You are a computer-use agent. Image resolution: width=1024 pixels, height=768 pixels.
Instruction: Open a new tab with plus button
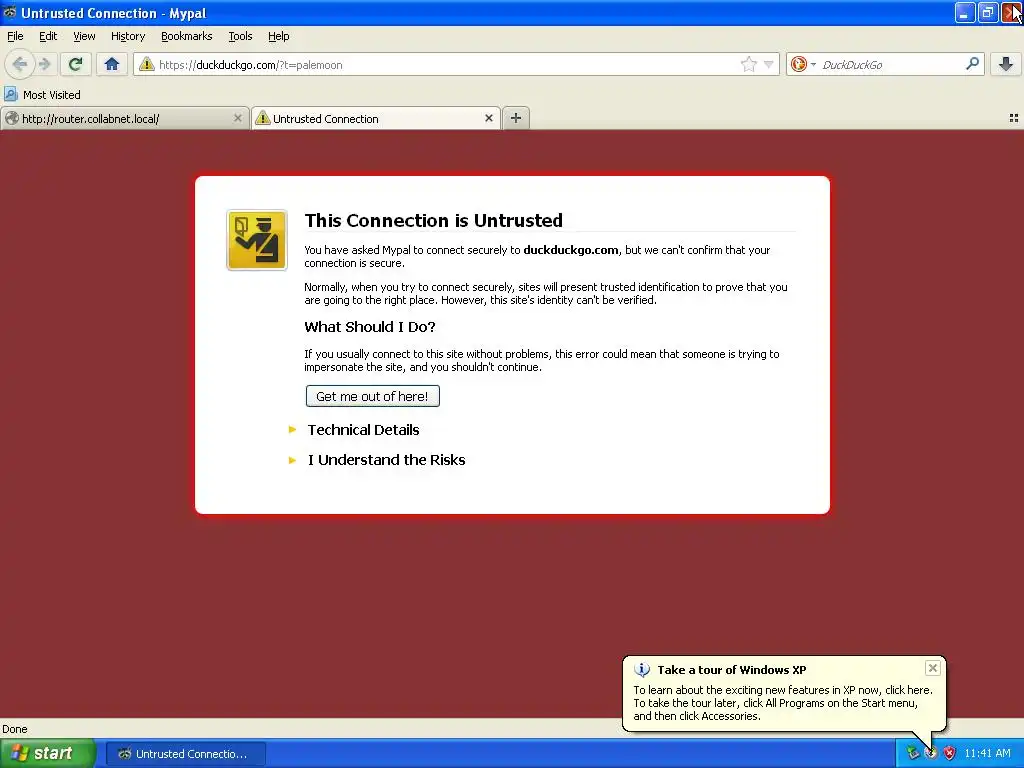(x=516, y=118)
